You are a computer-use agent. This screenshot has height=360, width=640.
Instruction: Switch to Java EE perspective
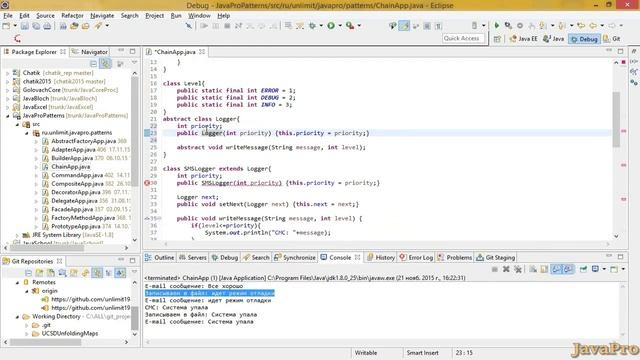[x=524, y=39]
